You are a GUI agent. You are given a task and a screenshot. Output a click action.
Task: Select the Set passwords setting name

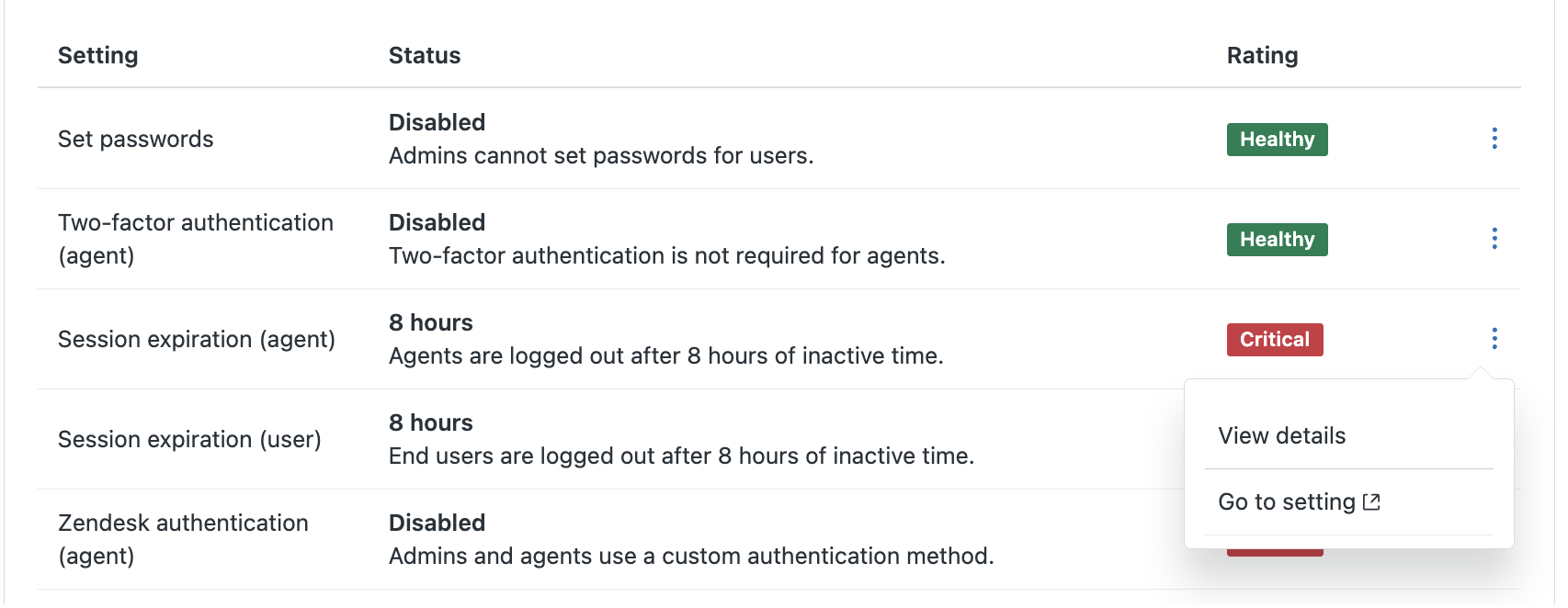point(135,139)
